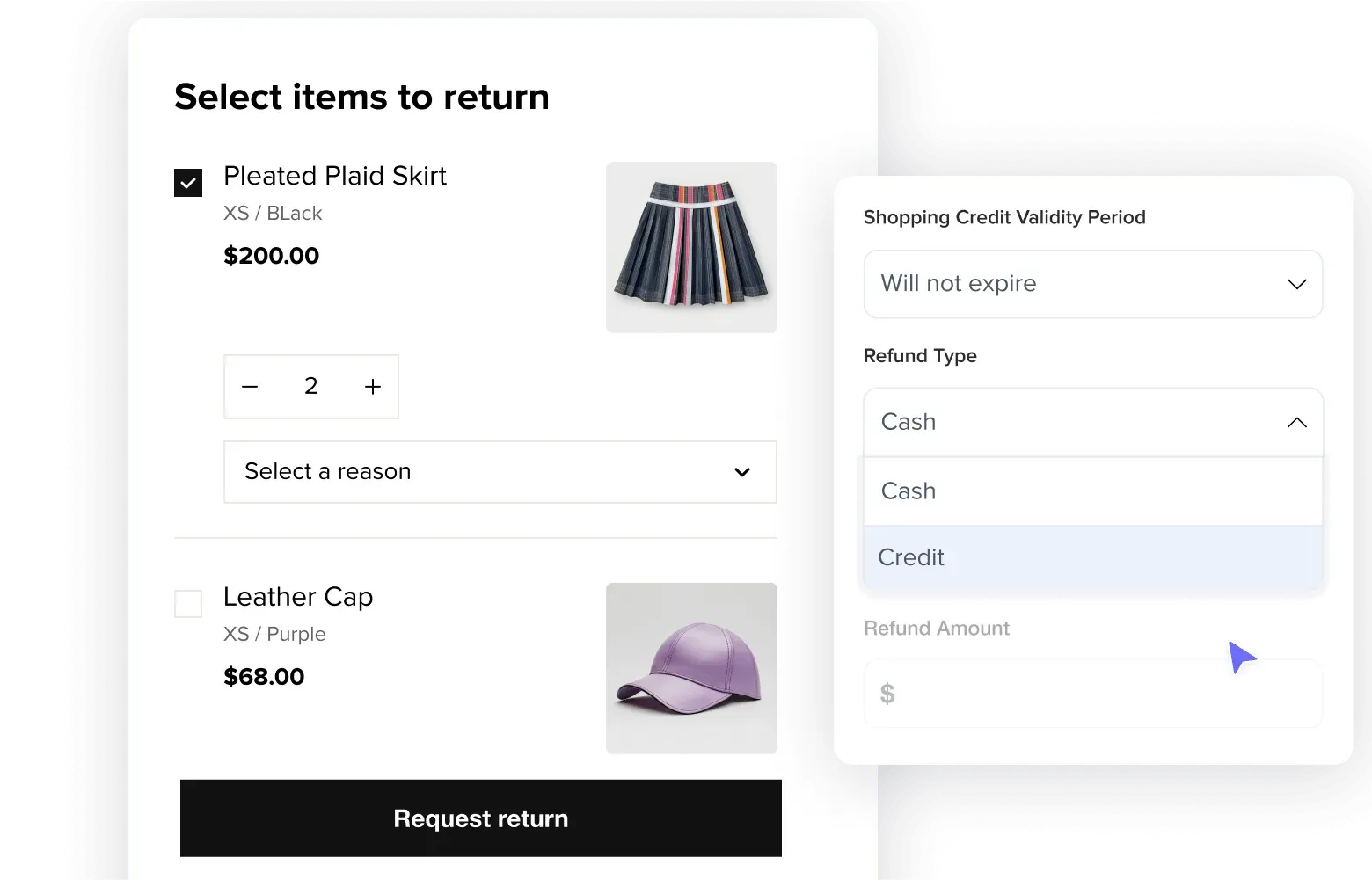Open the Shopping Credit Validity Period dropdown
Screen dimensions: 1372x880
[1092, 284]
